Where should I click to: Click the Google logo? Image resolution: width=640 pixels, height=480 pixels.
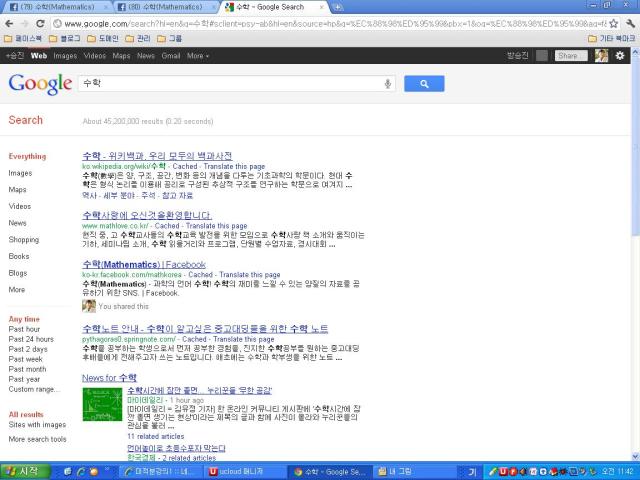(40, 84)
